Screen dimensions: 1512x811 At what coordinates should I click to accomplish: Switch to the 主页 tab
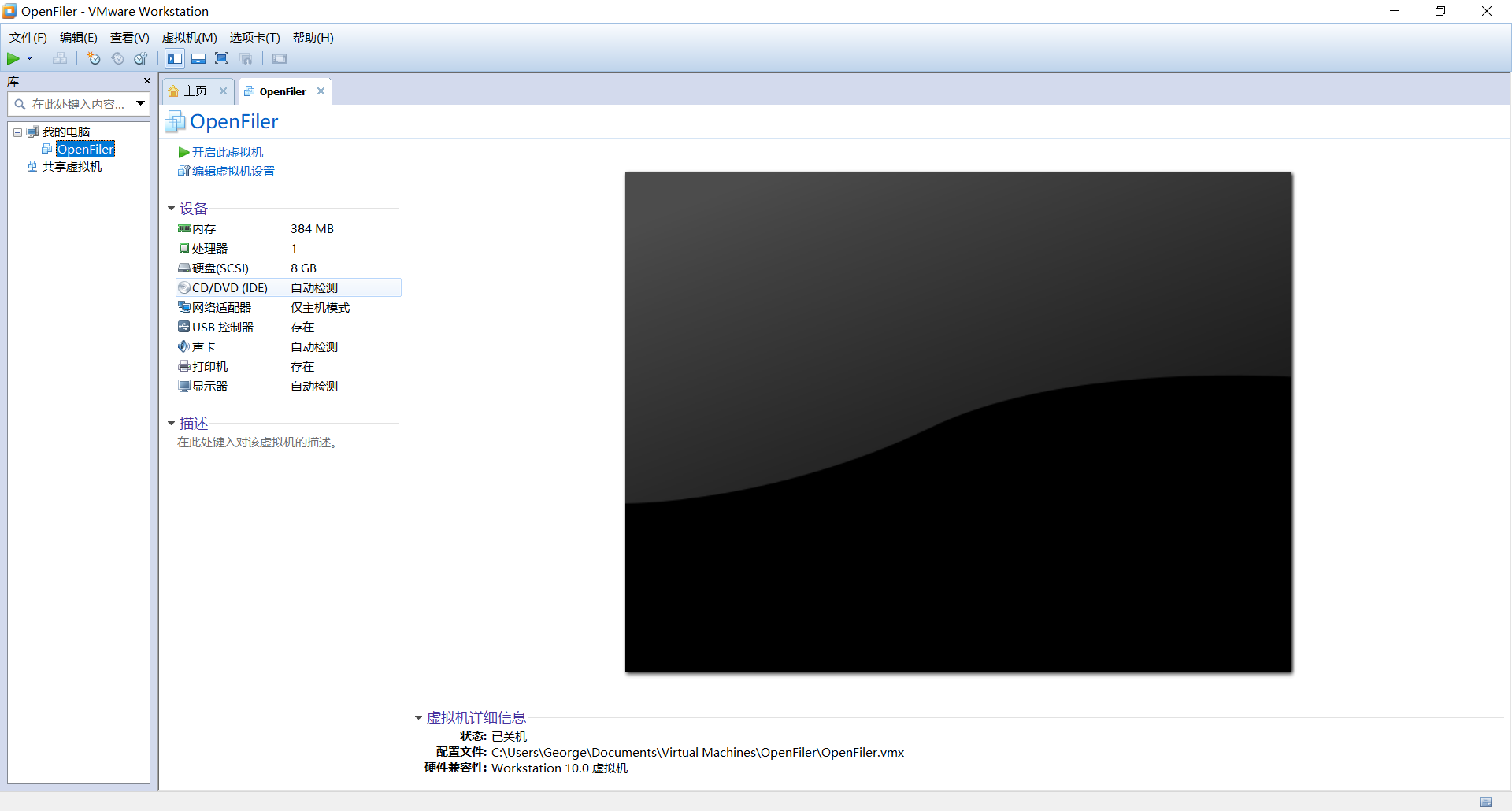pos(195,91)
